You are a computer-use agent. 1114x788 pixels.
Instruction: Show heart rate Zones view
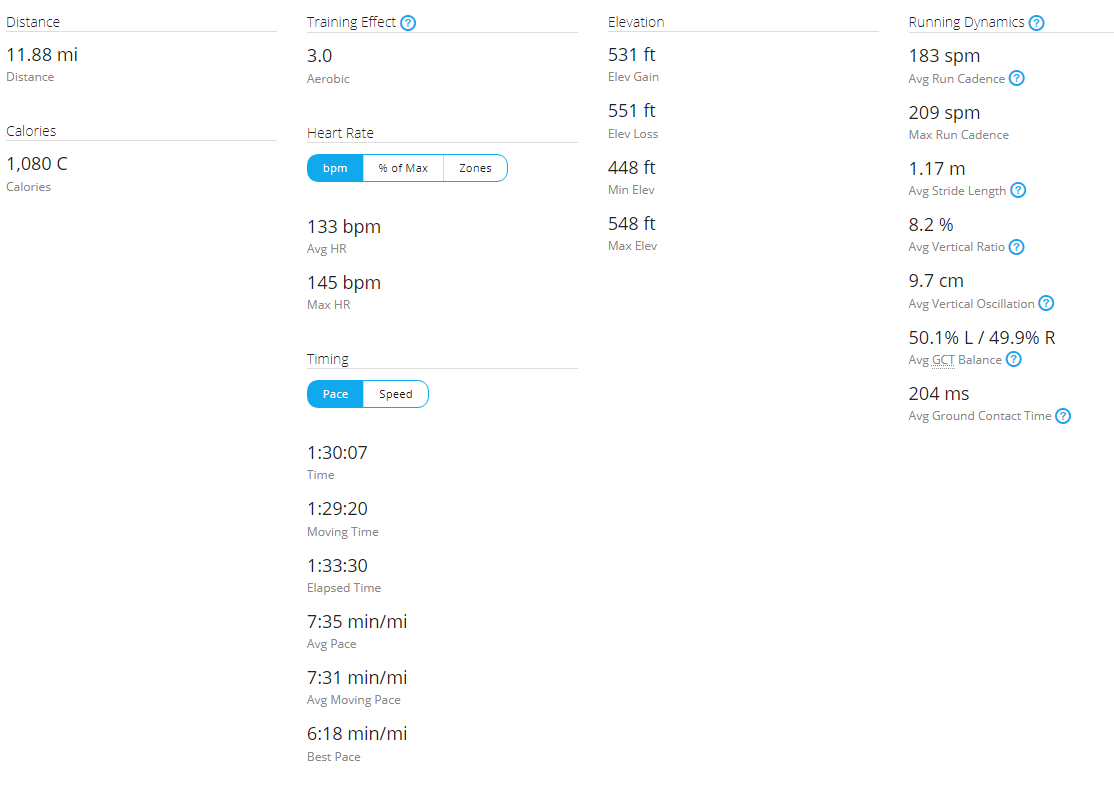(x=475, y=168)
